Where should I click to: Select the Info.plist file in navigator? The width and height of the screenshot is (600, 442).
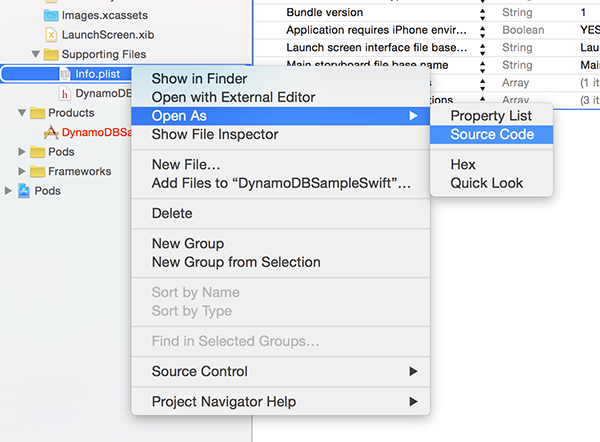click(x=97, y=74)
